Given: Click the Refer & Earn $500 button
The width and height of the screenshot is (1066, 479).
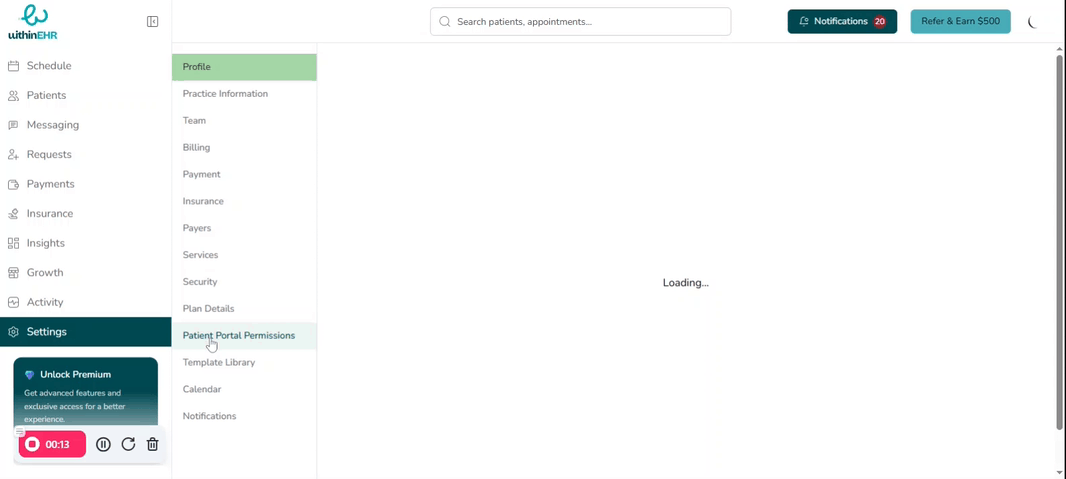Looking at the screenshot, I should tap(960, 21).
